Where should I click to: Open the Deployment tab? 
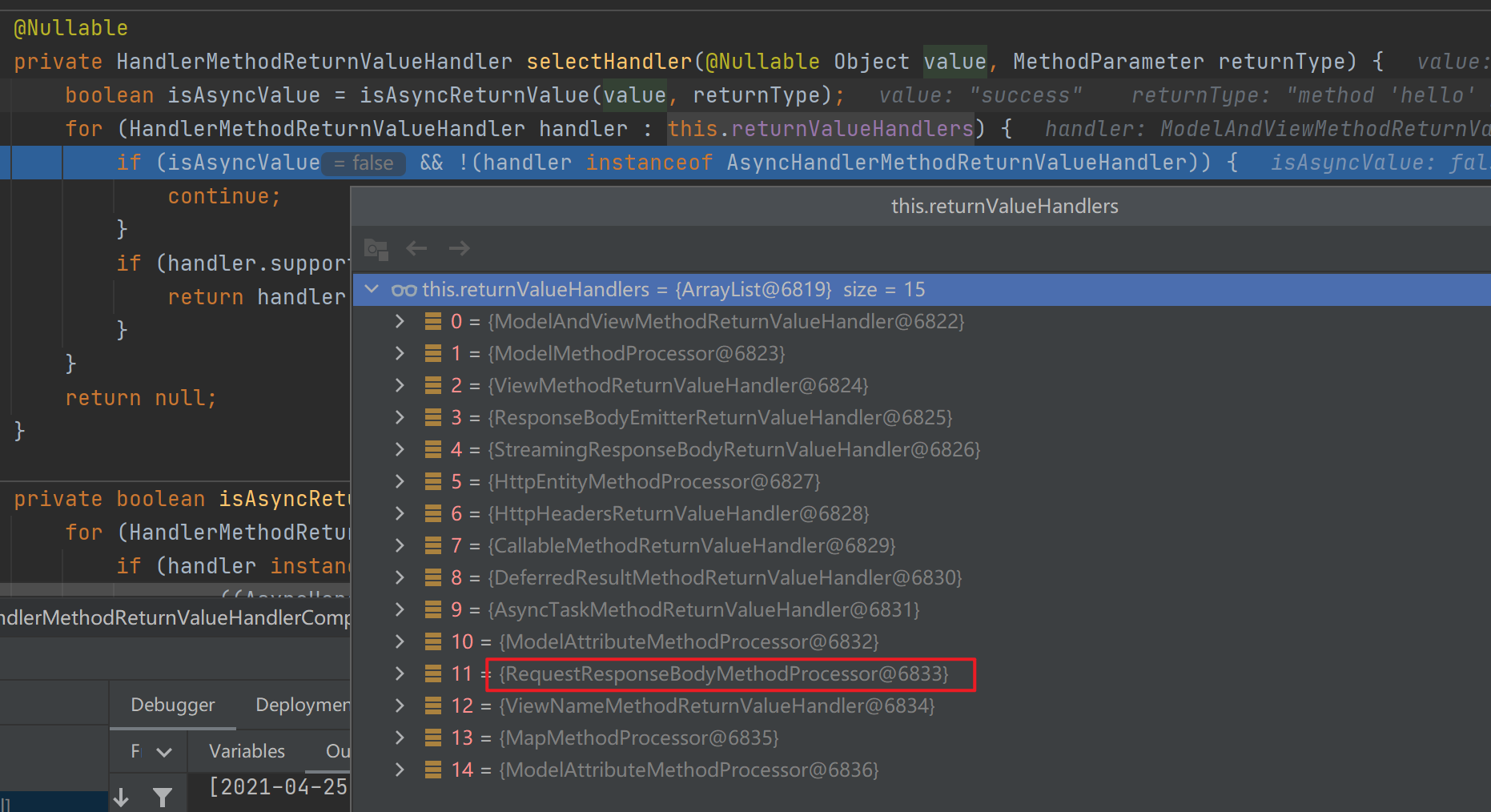[302, 705]
